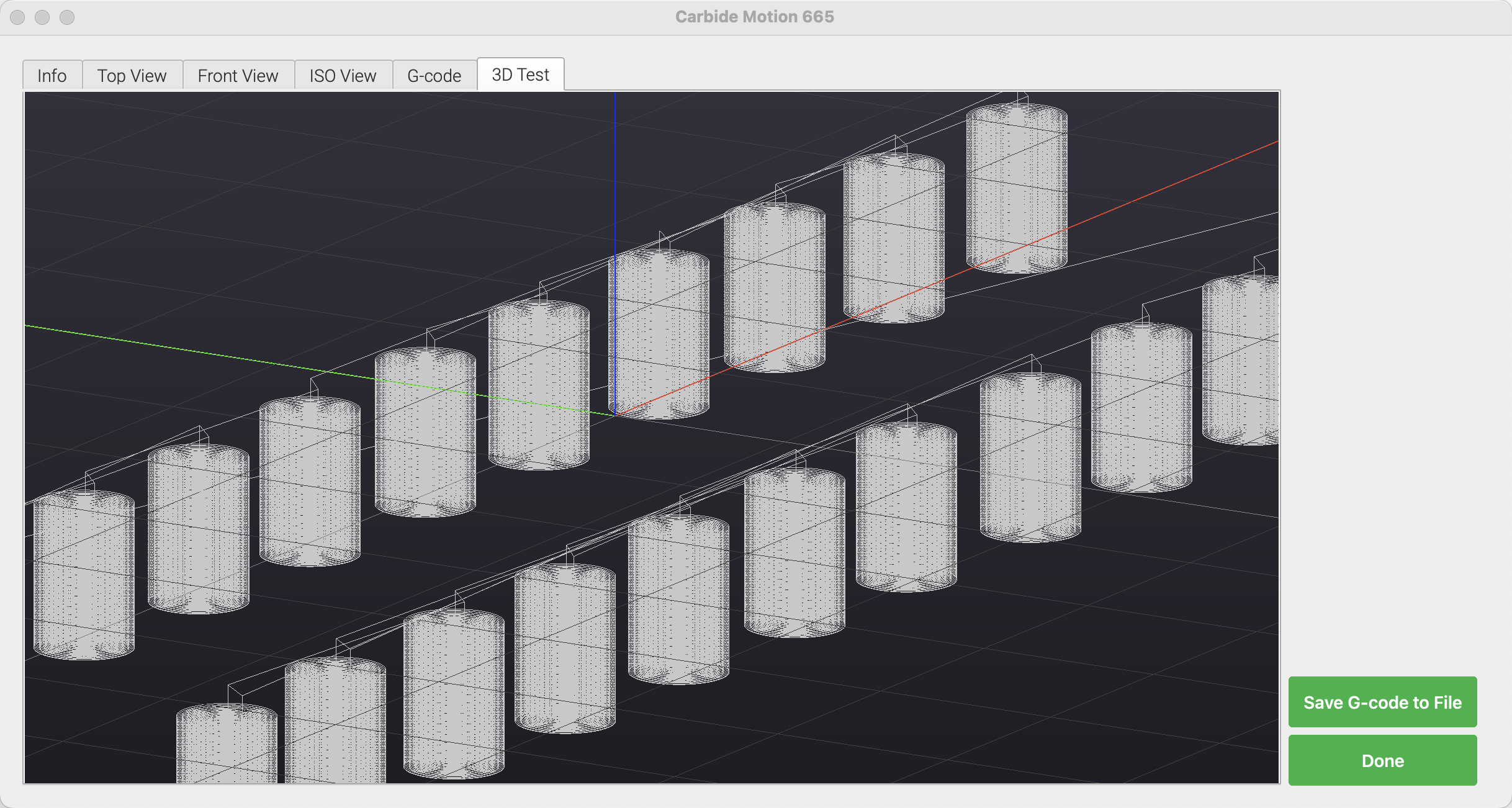Switch to the Front View tab
This screenshot has width=1512, height=808.
point(238,76)
